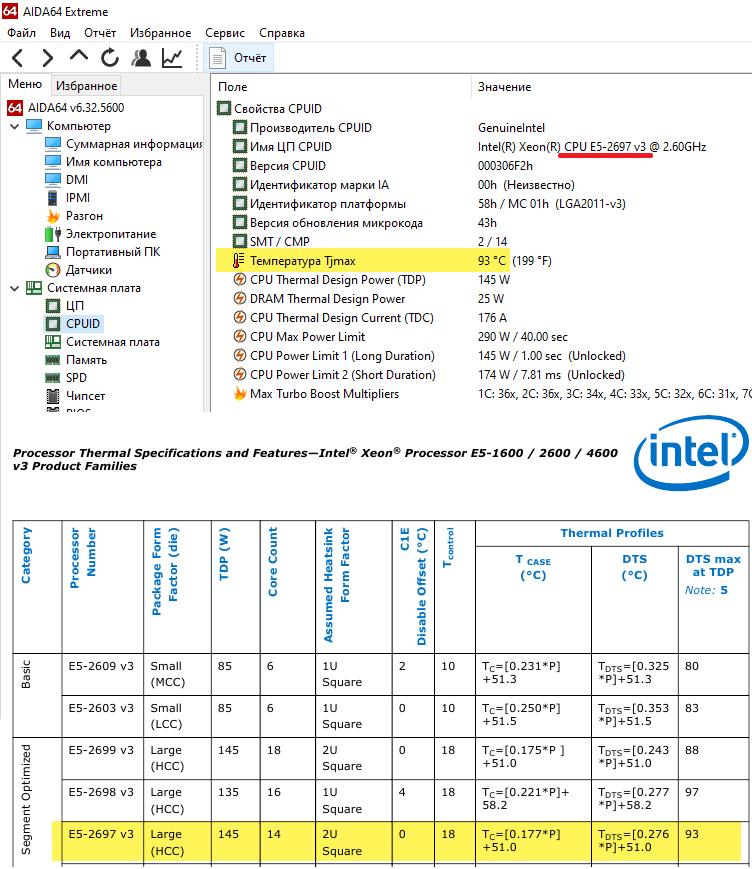Select the Свойства CPUID group row

(x=269, y=109)
